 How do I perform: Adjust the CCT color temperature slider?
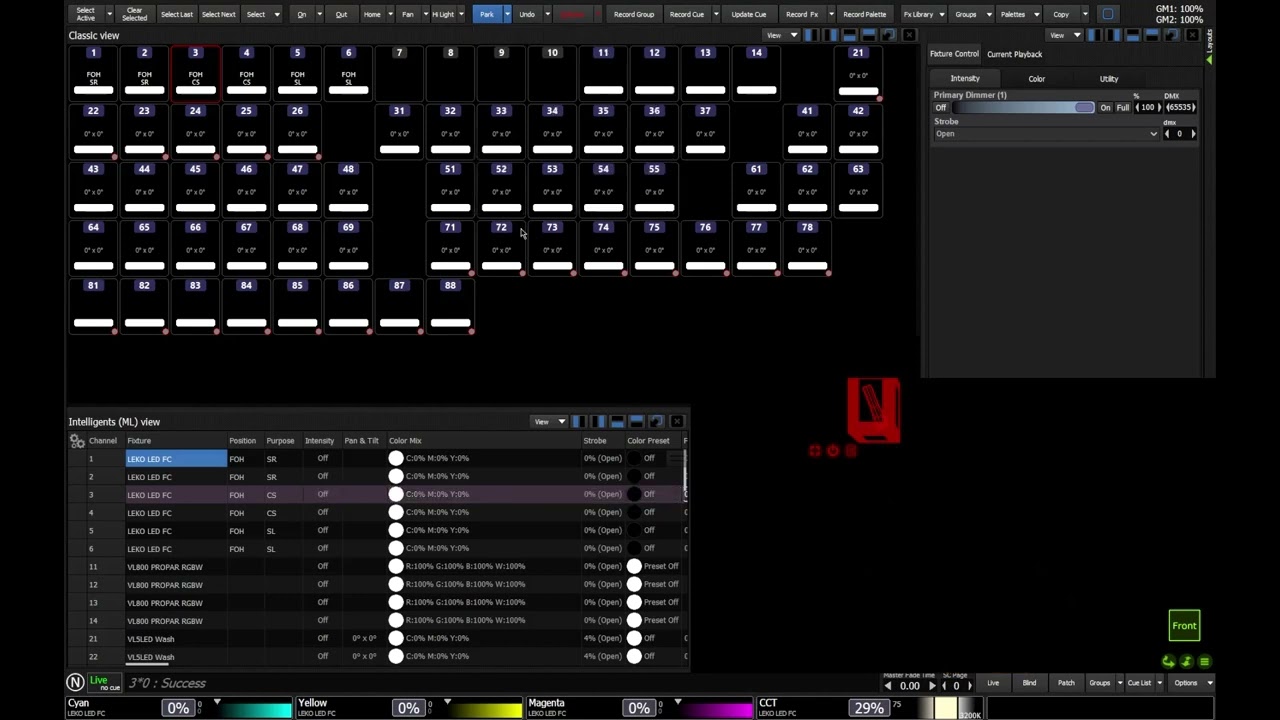click(x=945, y=709)
